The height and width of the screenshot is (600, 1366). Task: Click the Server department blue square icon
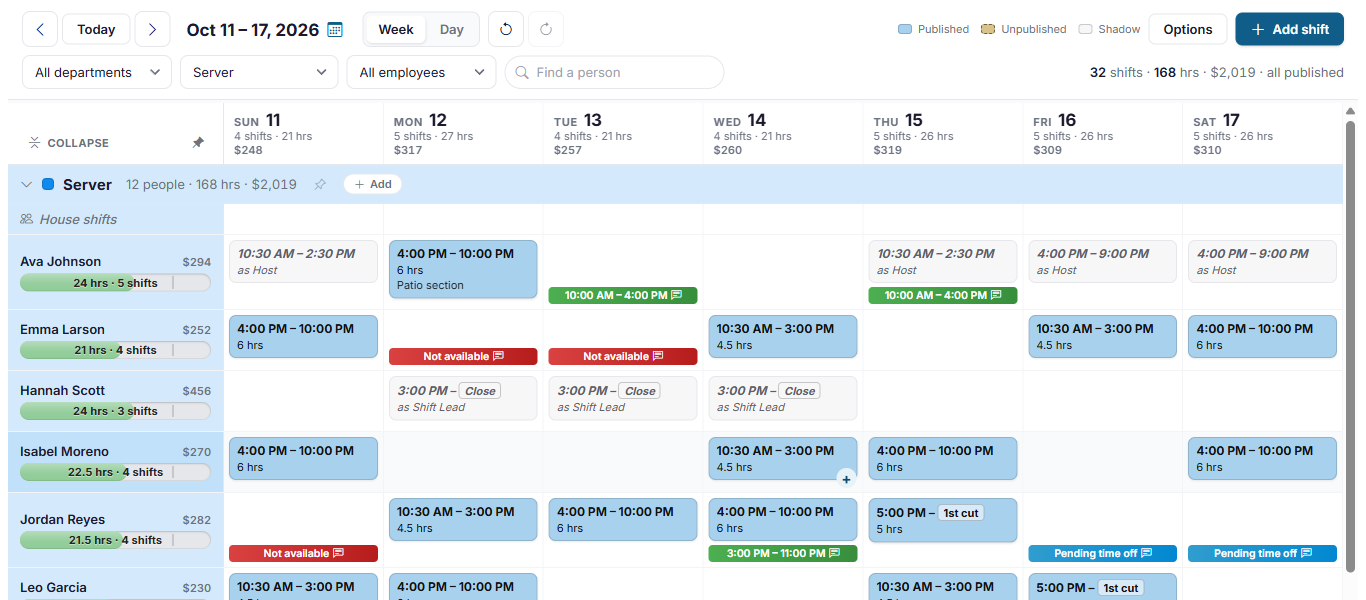pyautogui.click(x=48, y=184)
